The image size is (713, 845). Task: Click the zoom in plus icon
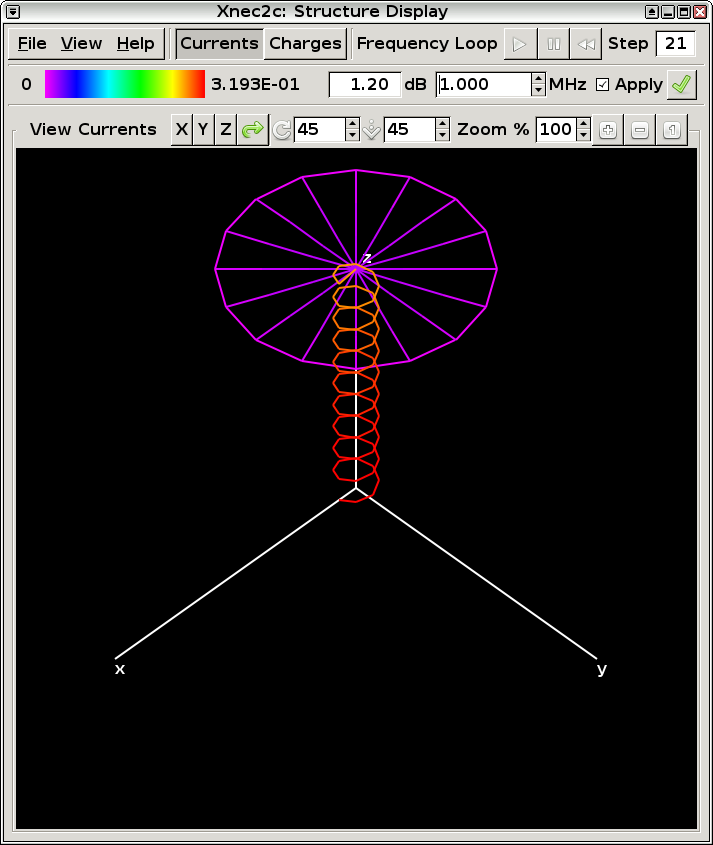[608, 130]
